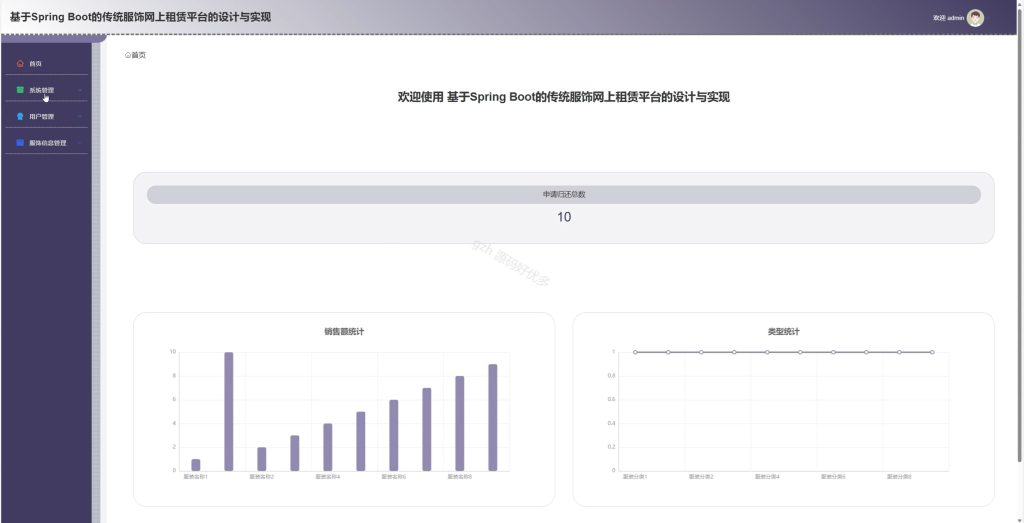Click the 首页 breadcrumb link
Screen dimensions: 1024x523
pos(138,55)
